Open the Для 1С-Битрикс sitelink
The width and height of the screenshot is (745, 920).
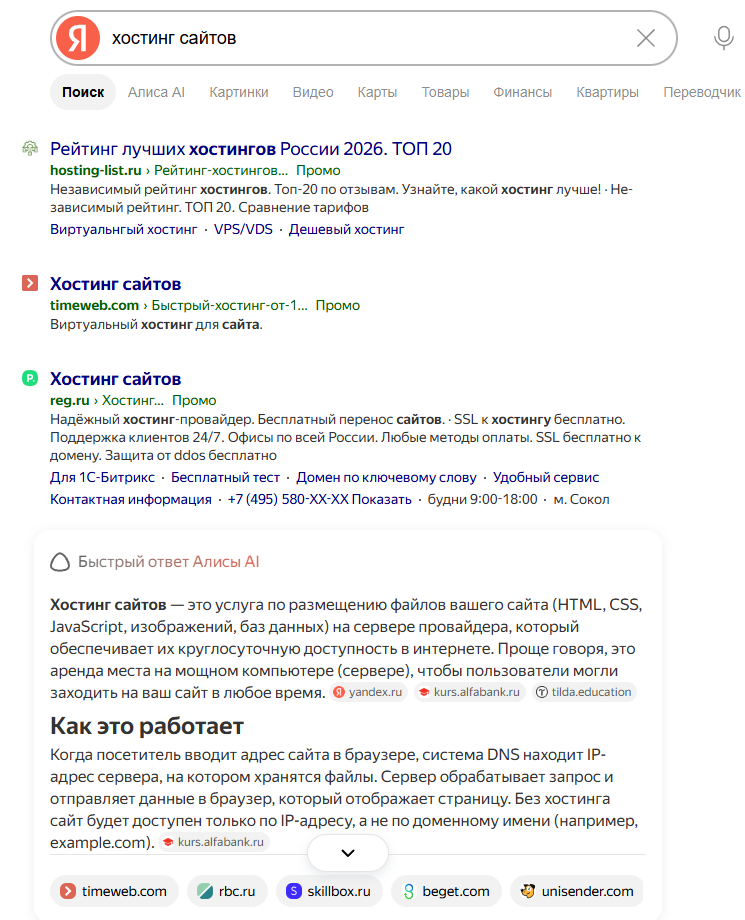(102, 478)
